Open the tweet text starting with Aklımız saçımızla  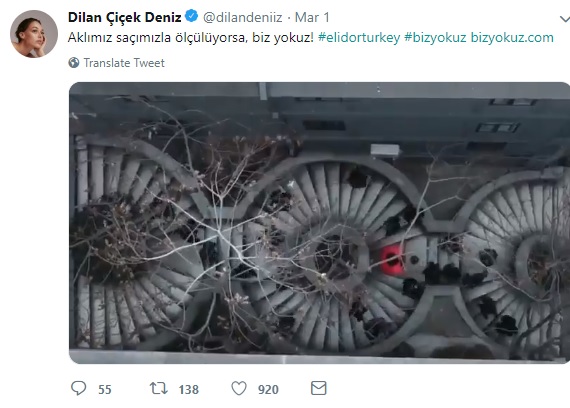(x=190, y=37)
